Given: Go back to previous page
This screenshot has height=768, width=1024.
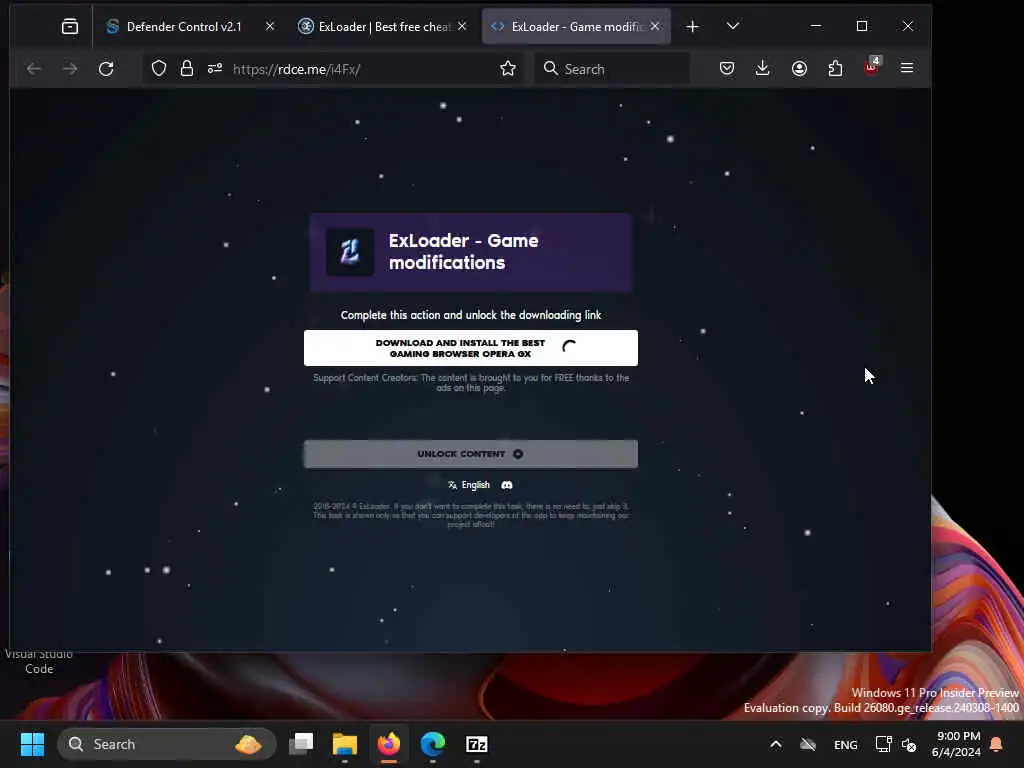Looking at the screenshot, I should (34, 69).
